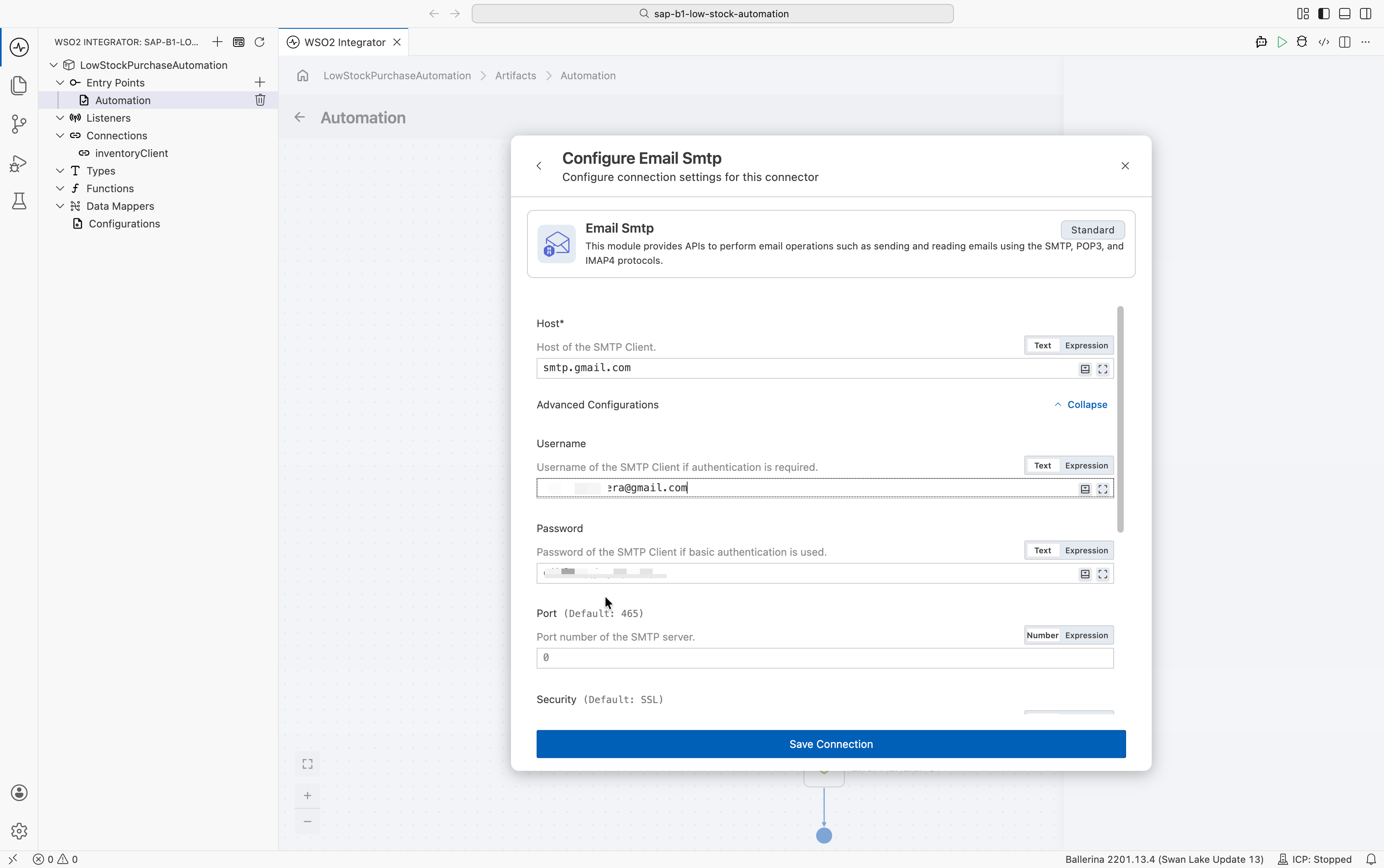Open Configurations in project tree
1384x868 pixels.
coord(124,224)
